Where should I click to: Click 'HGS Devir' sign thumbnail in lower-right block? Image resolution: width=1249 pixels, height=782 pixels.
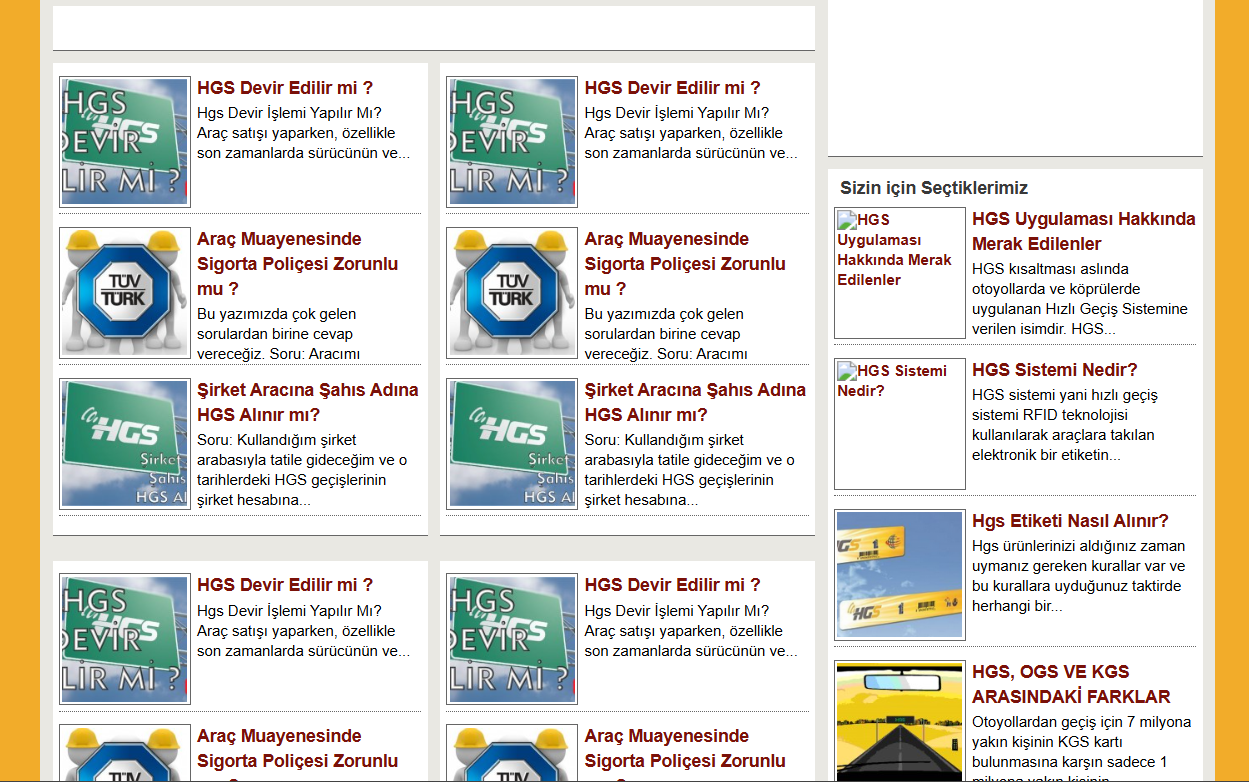pos(512,639)
